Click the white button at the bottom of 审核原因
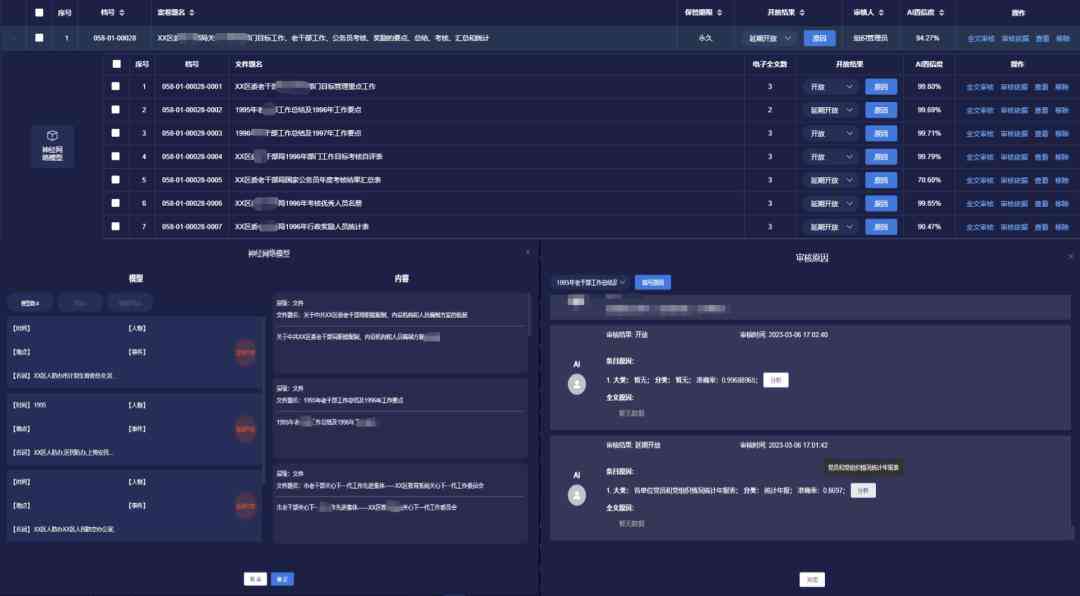Viewport: 1080px width, 596px height. pos(812,579)
